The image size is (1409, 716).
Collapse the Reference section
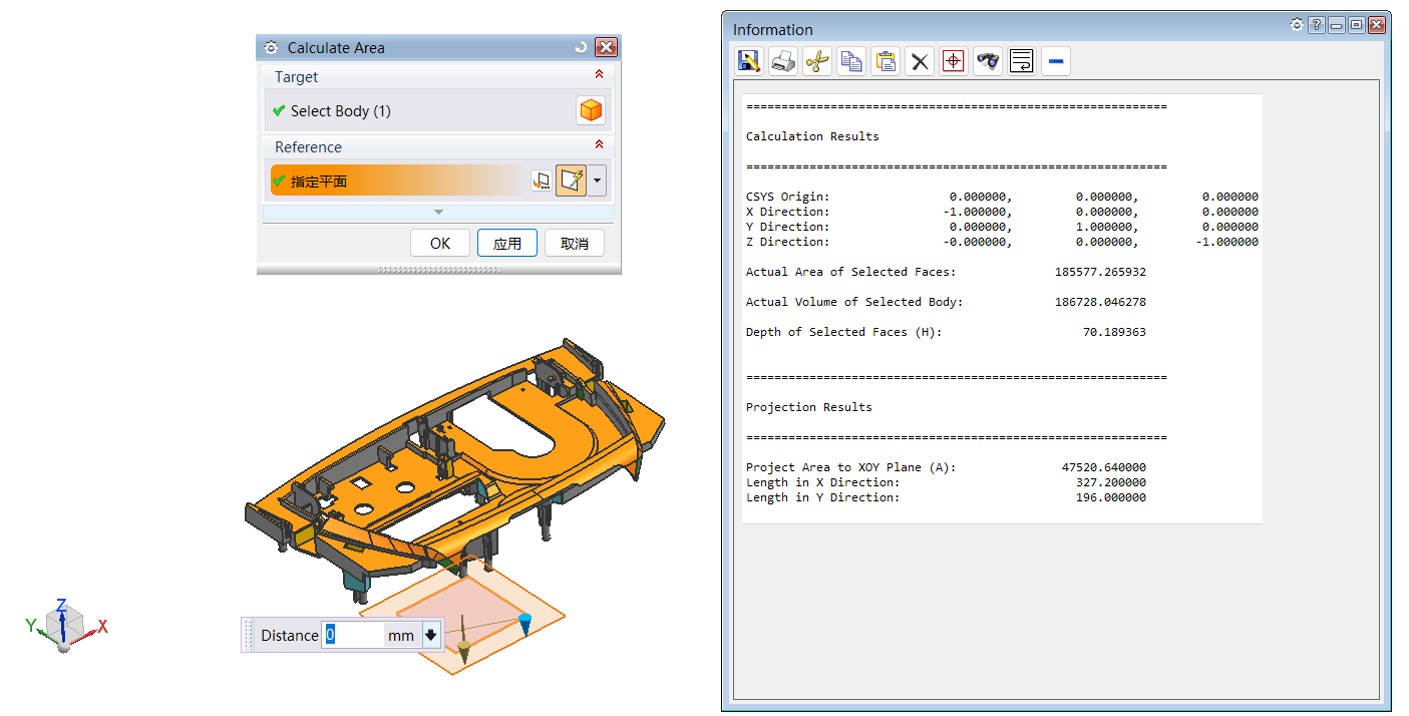(599, 146)
